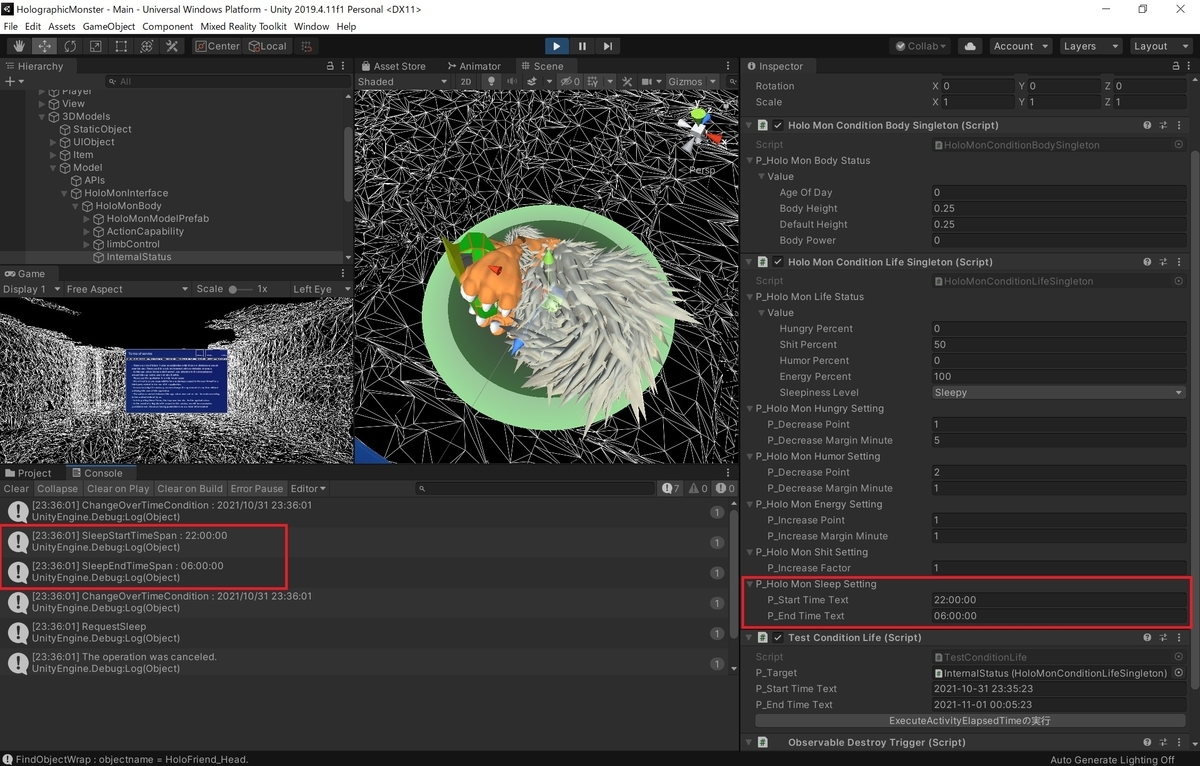Toggle hidden objects visibility in Scene

pos(569,81)
